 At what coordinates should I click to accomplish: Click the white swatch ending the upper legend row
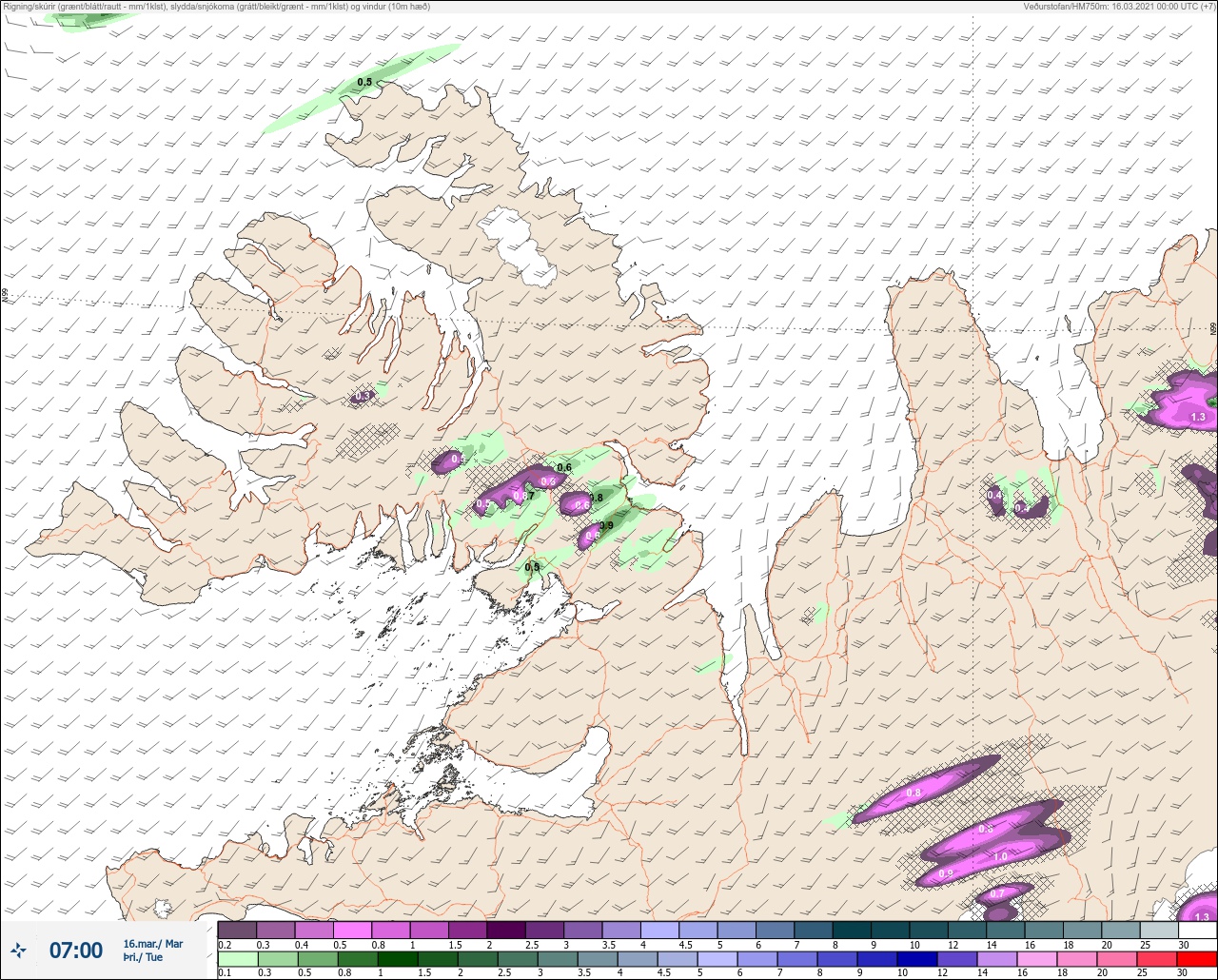[x=1197, y=930]
